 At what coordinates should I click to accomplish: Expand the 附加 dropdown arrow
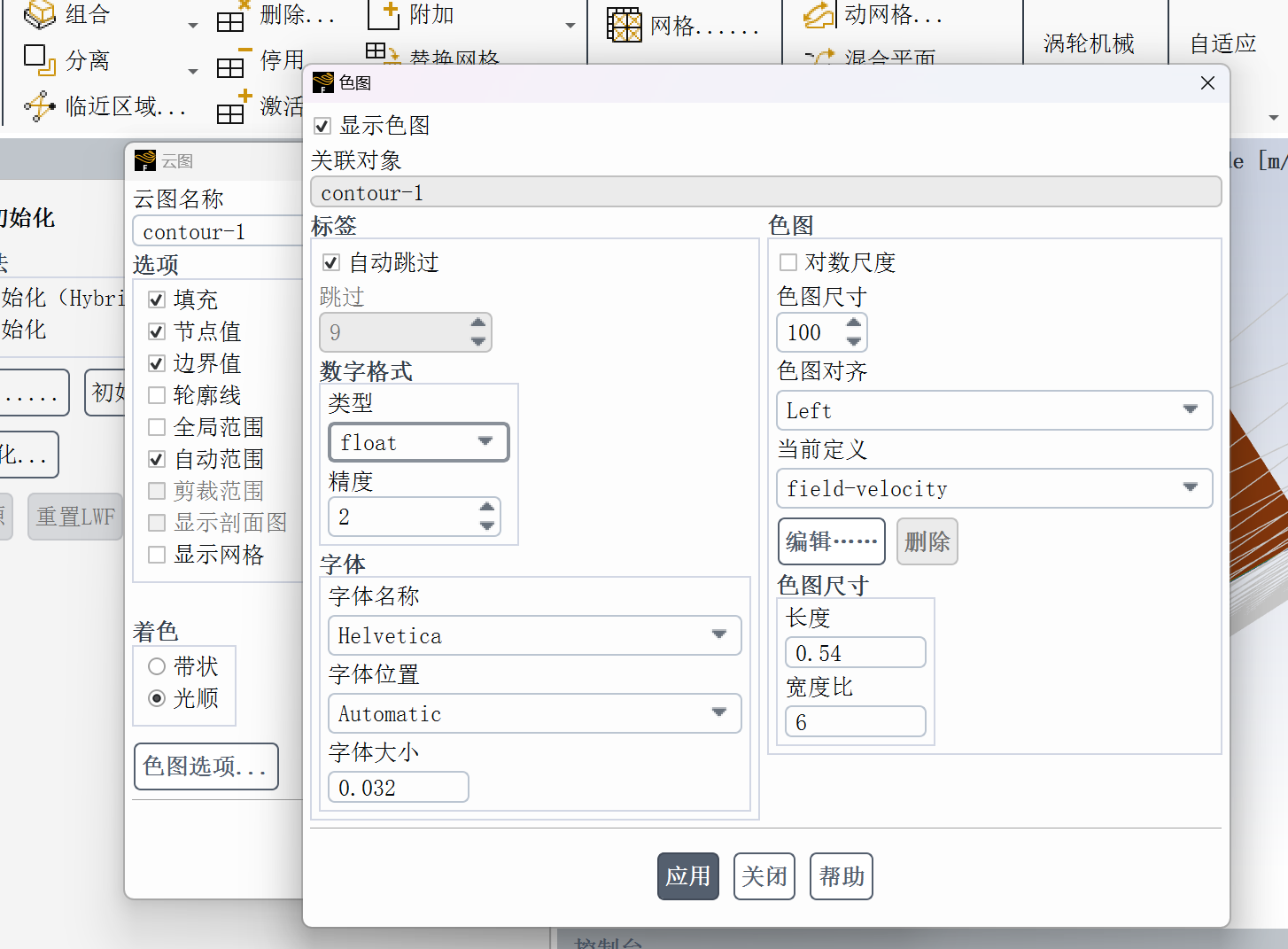point(570,26)
